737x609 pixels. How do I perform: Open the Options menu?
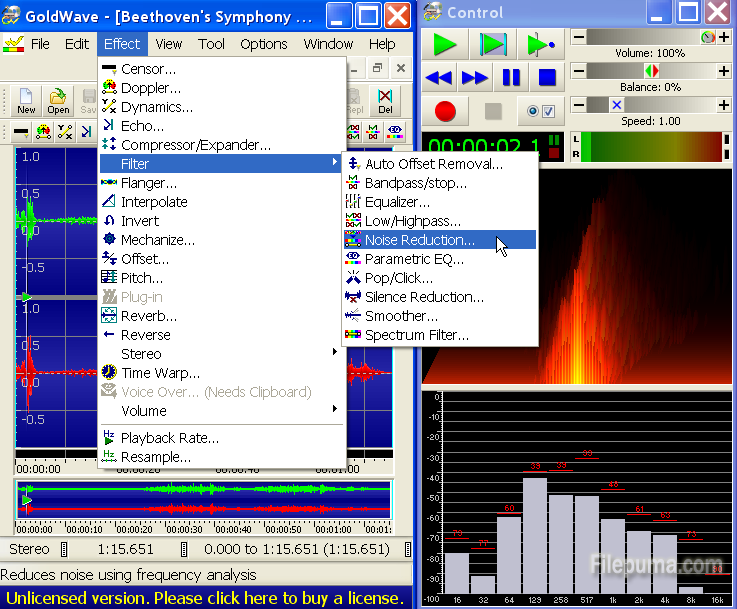[x=264, y=44]
